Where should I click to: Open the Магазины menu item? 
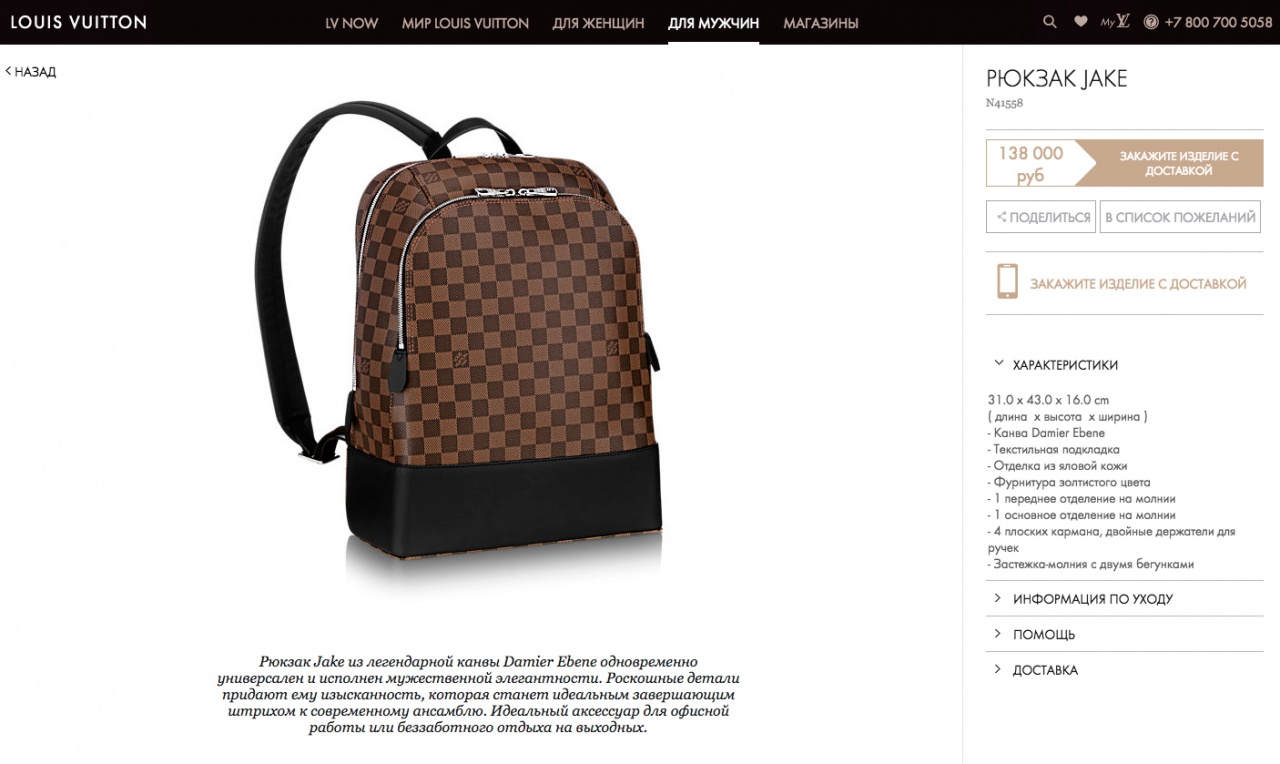coord(821,23)
